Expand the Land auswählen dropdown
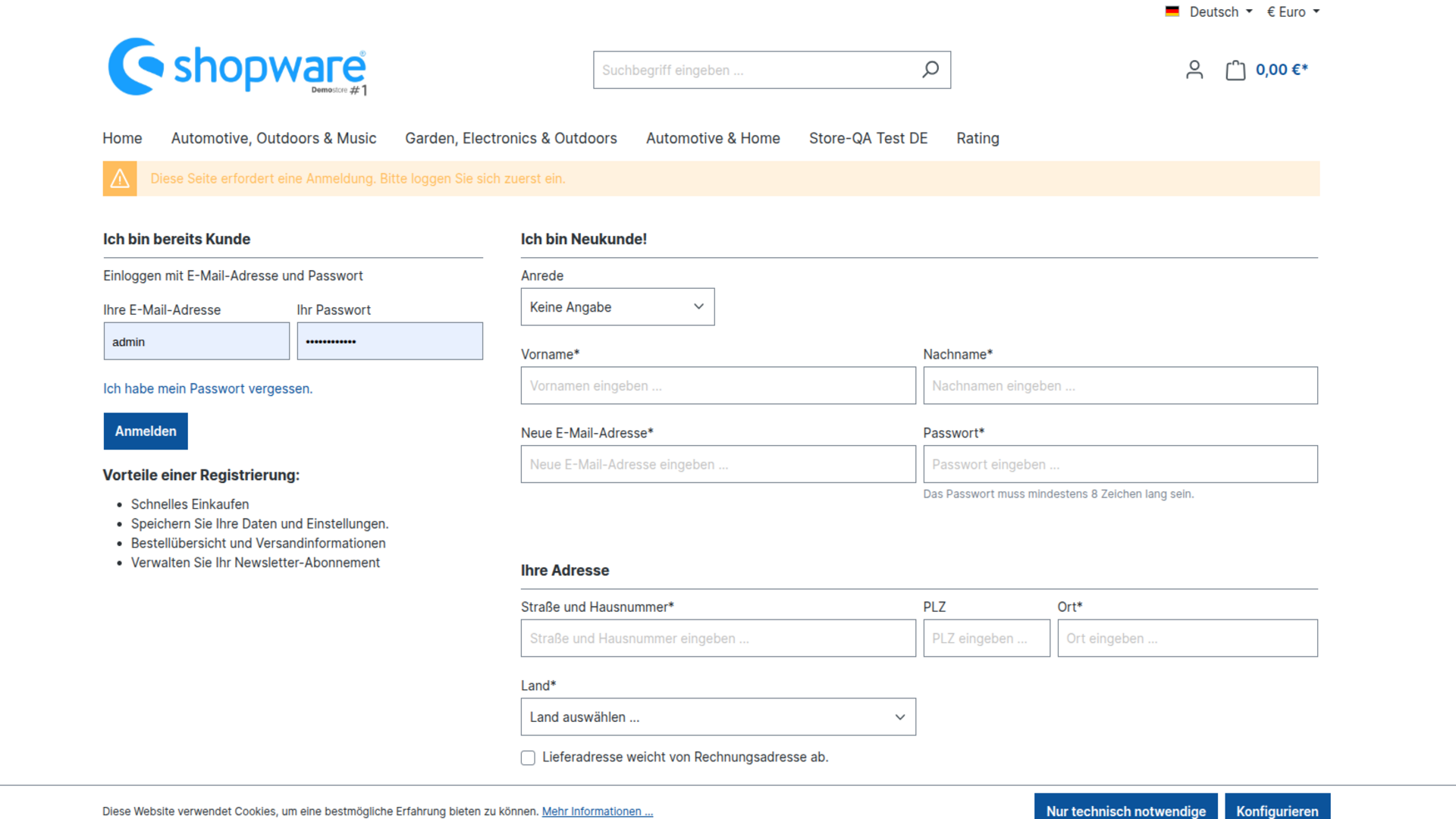Image resolution: width=1456 pixels, height=819 pixels. 718,717
